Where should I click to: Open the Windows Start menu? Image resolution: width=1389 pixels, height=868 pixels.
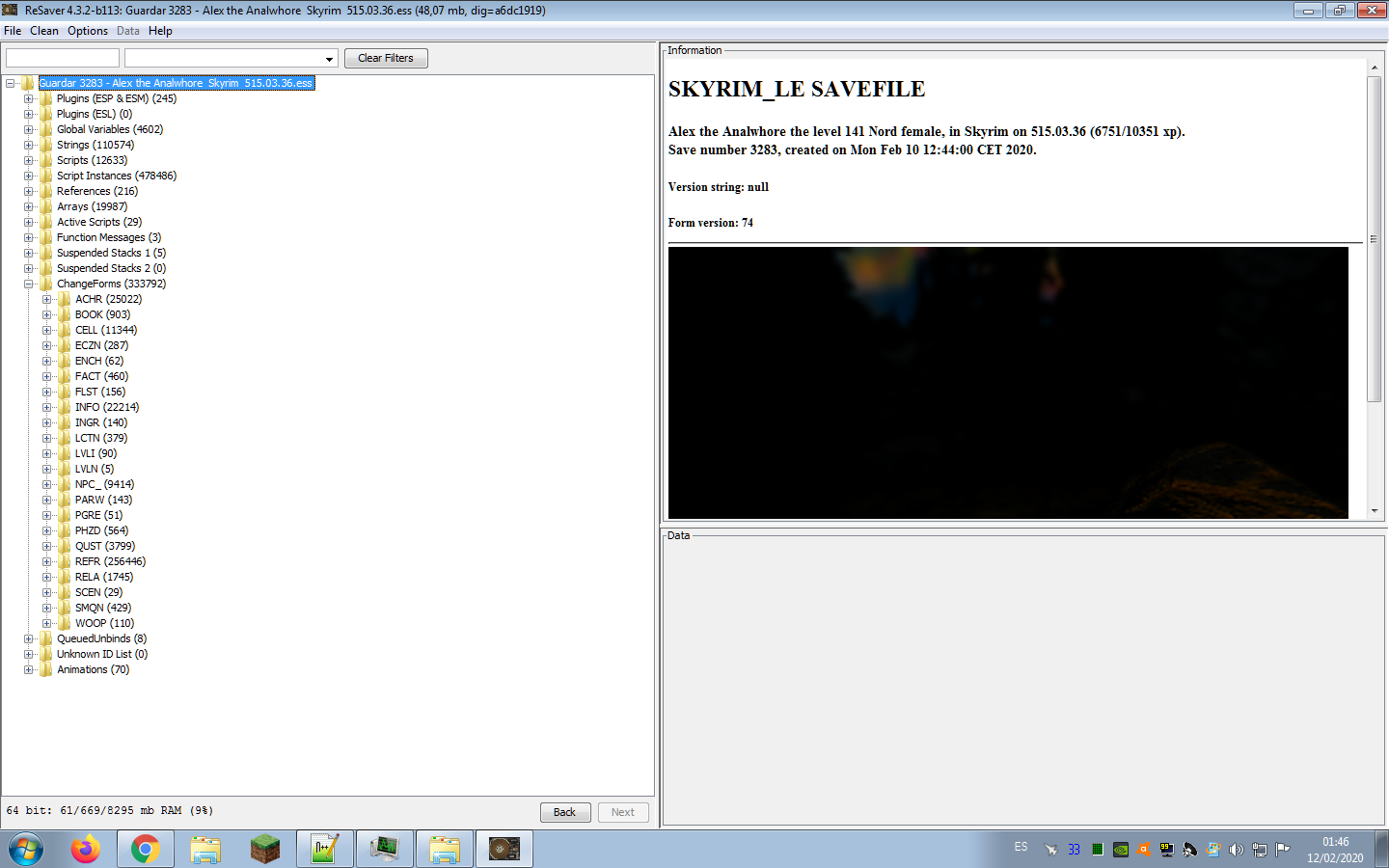coord(26,850)
